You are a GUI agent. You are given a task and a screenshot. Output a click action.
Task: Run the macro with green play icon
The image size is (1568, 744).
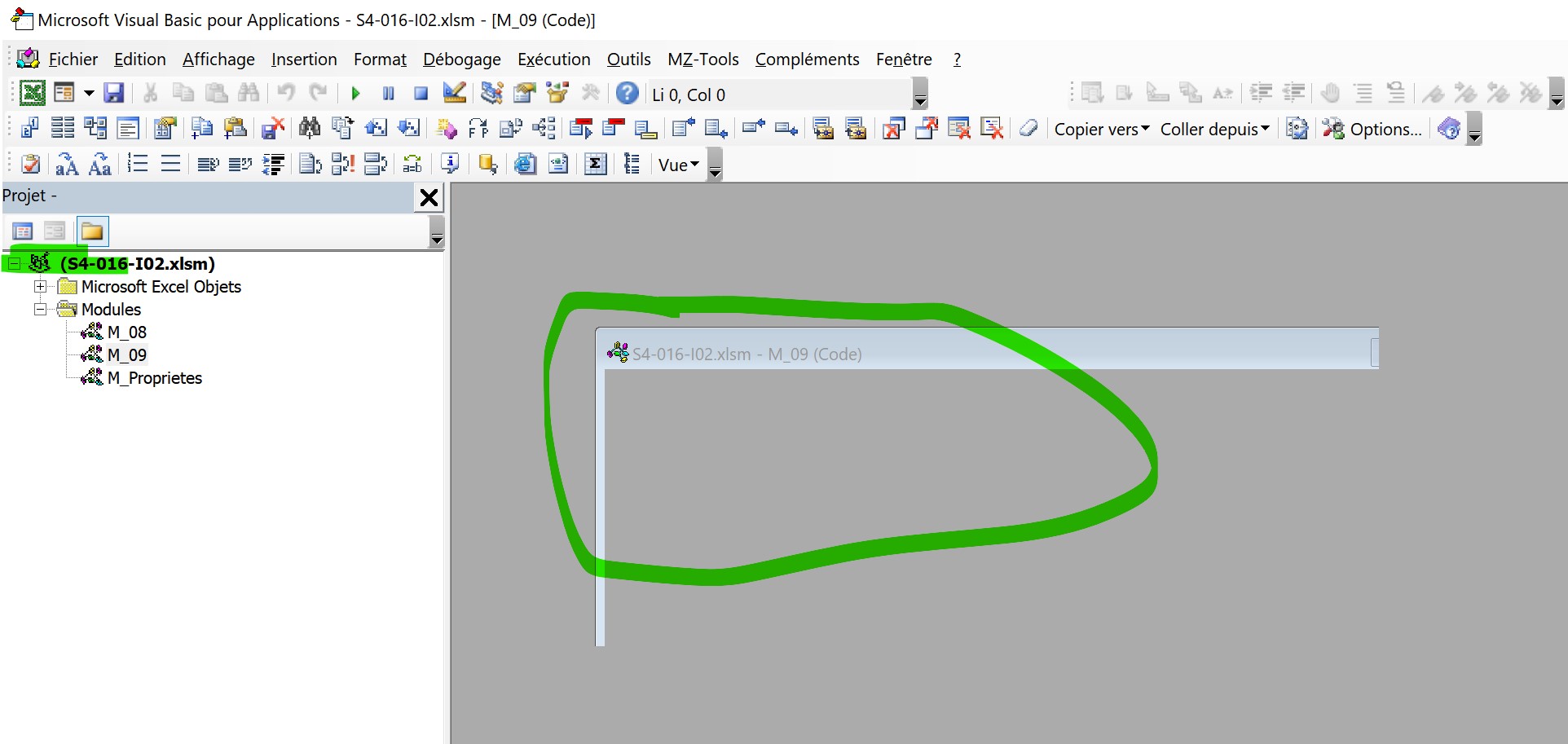[355, 94]
